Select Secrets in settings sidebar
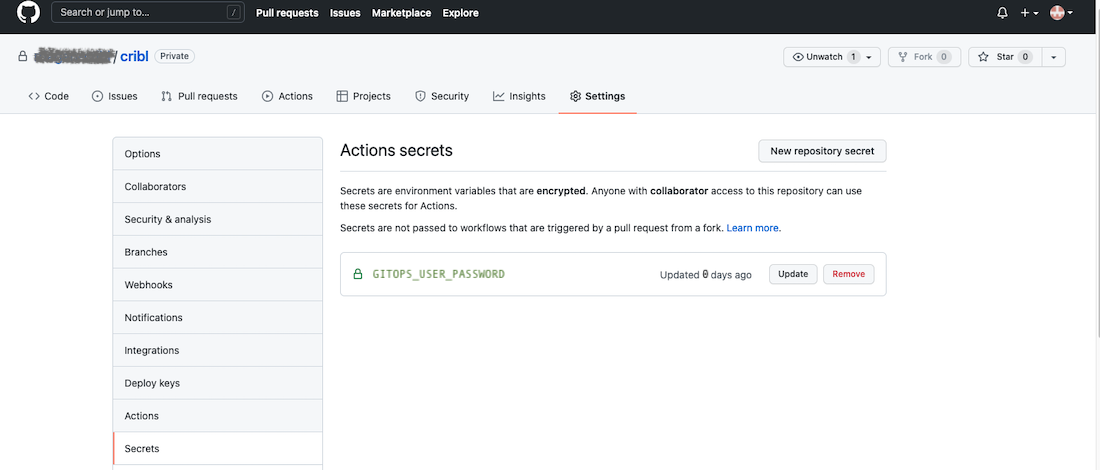 click(217, 448)
